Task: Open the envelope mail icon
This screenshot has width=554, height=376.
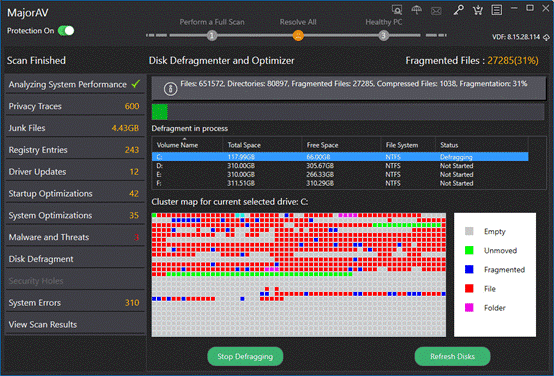Action: pos(436,11)
